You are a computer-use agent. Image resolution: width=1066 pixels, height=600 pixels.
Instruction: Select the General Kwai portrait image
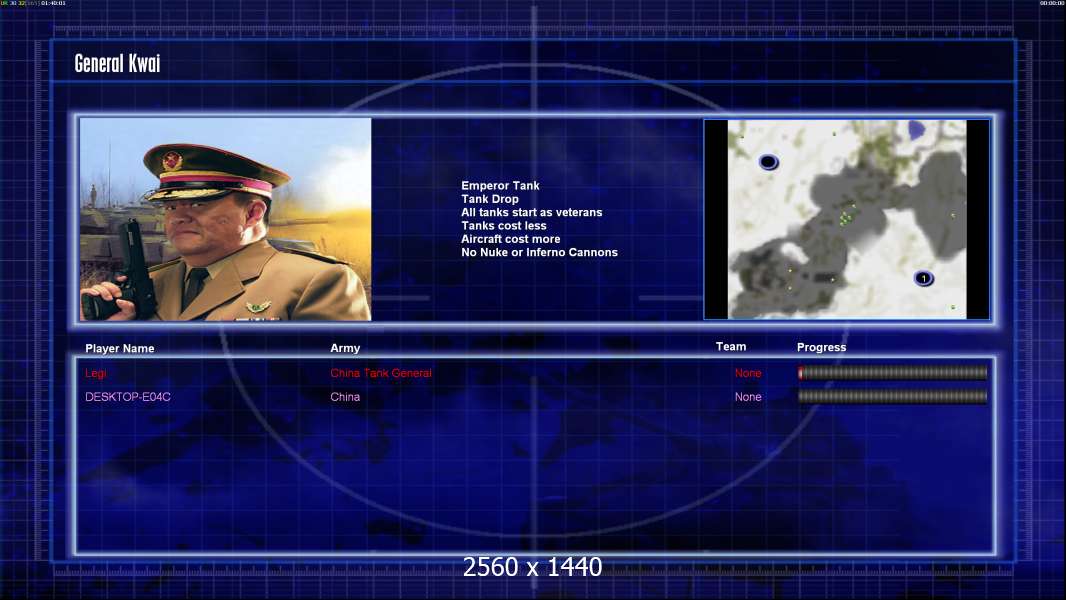pyautogui.click(x=226, y=219)
